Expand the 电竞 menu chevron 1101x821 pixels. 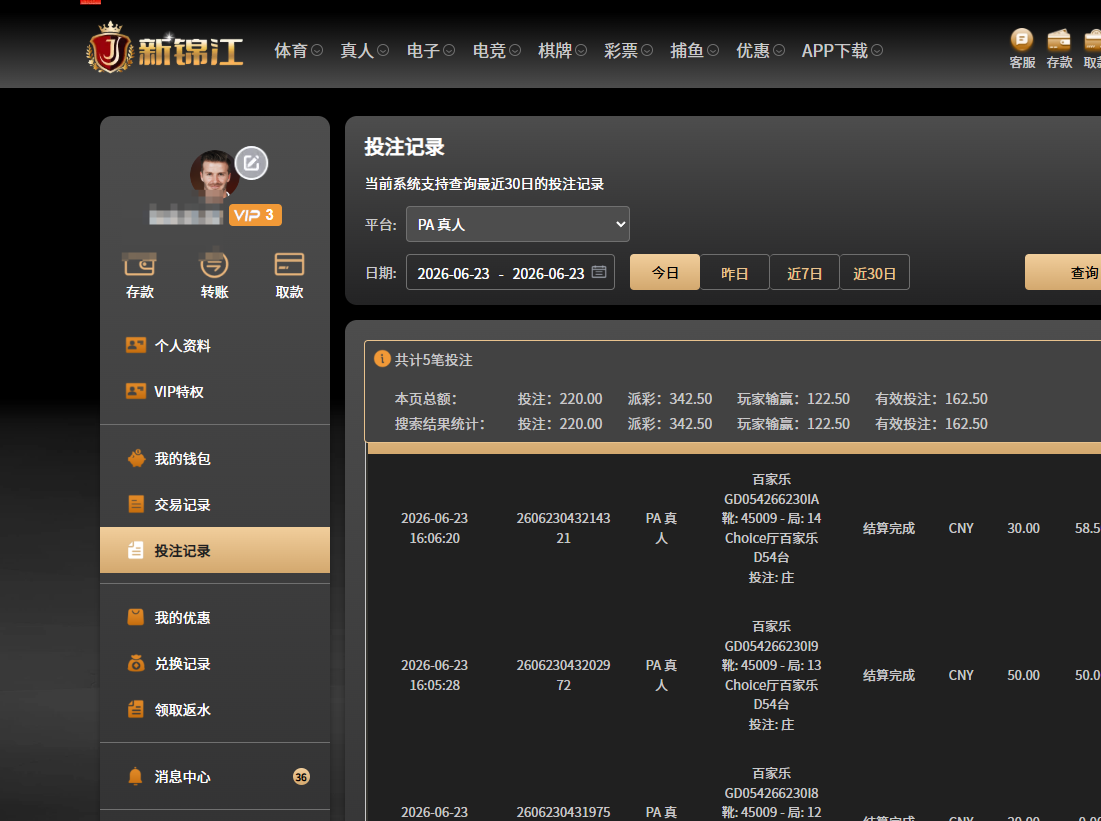click(x=515, y=51)
